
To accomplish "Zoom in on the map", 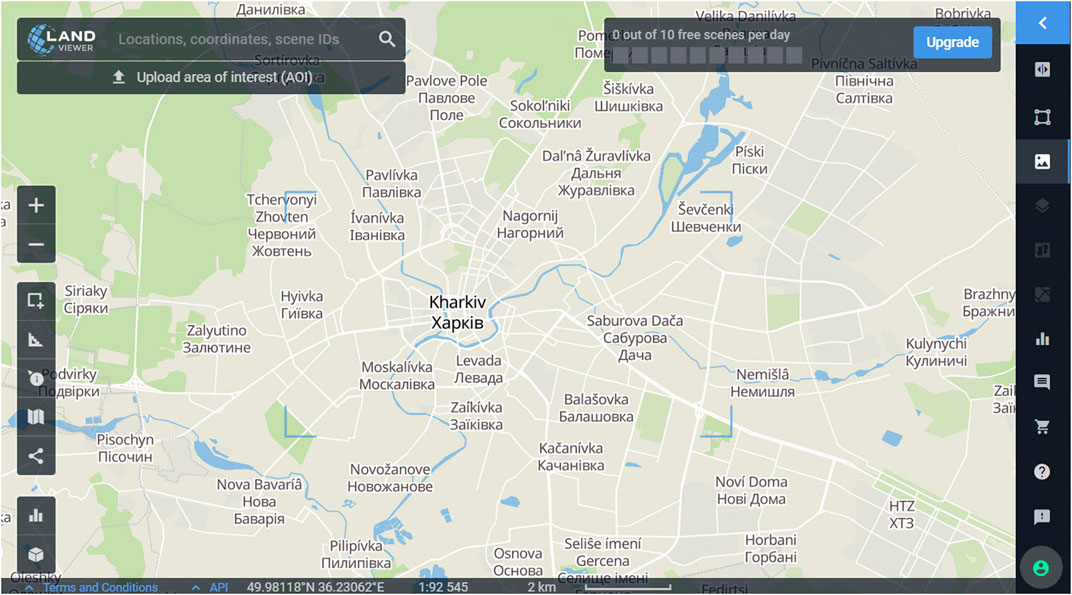I will tap(36, 205).
